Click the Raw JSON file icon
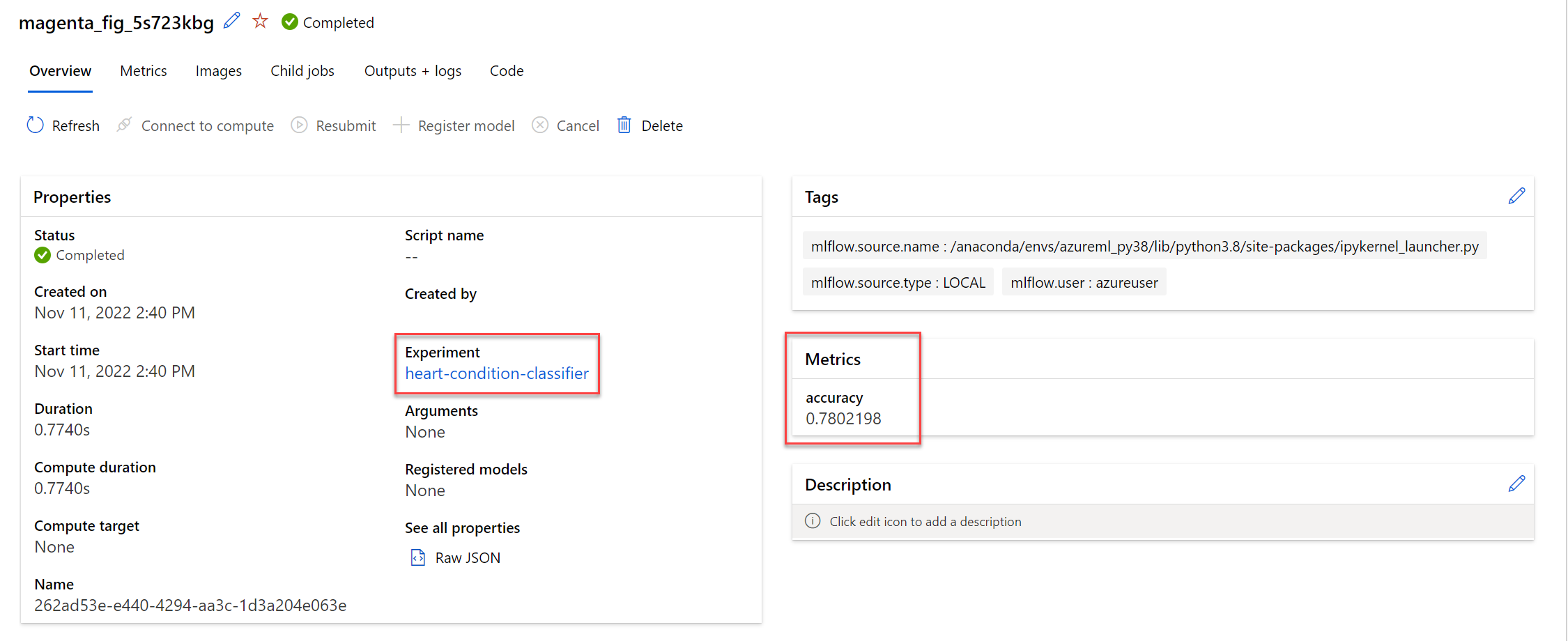Screen dimensions: 1568x641 418,557
